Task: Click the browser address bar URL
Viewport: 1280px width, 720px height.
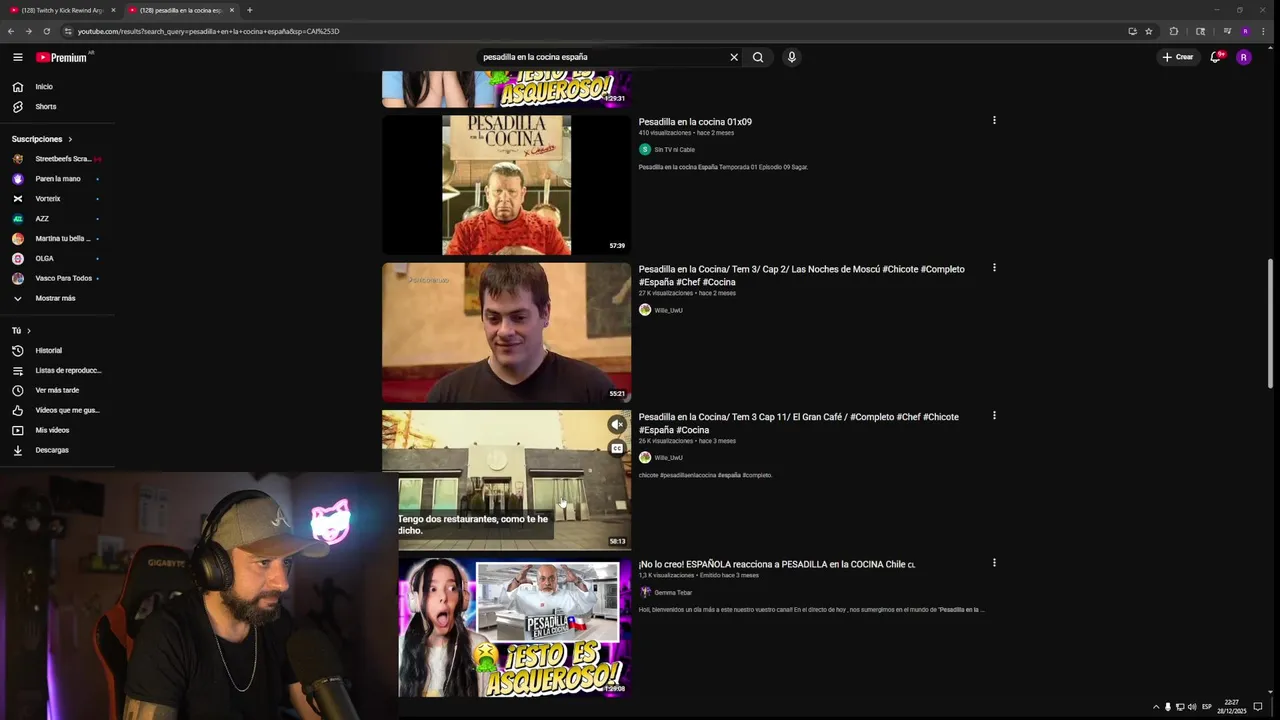Action: (x=208, y=31)
